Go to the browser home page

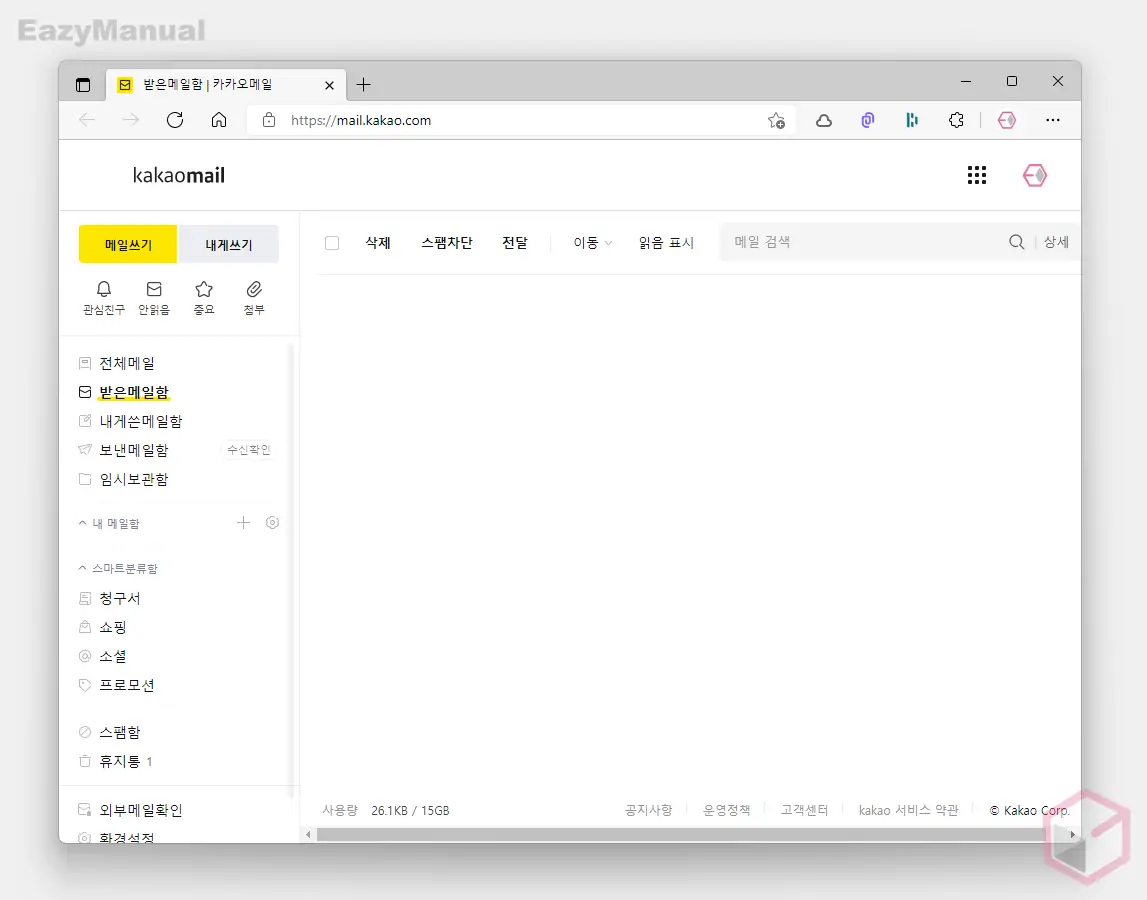tap(219, 120)
